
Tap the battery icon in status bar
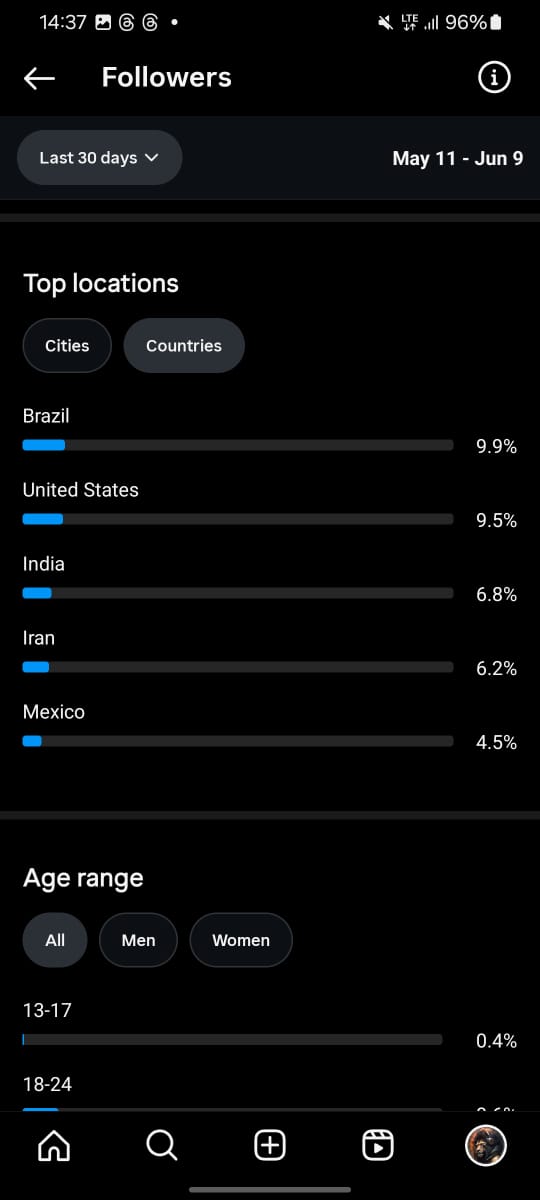pyautogui.click(x=497, y=22)
